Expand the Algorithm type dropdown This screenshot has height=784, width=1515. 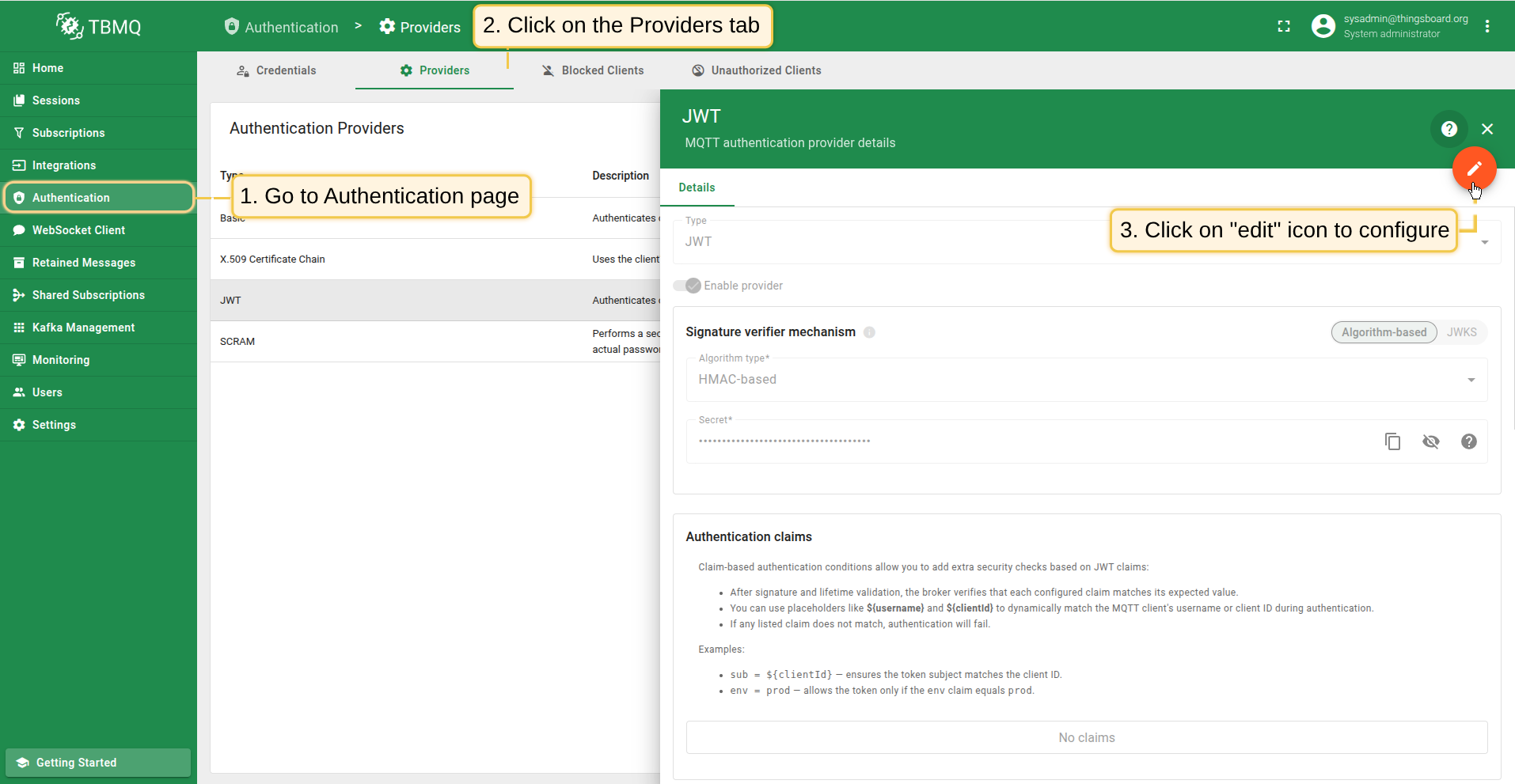coord(1471,380)
